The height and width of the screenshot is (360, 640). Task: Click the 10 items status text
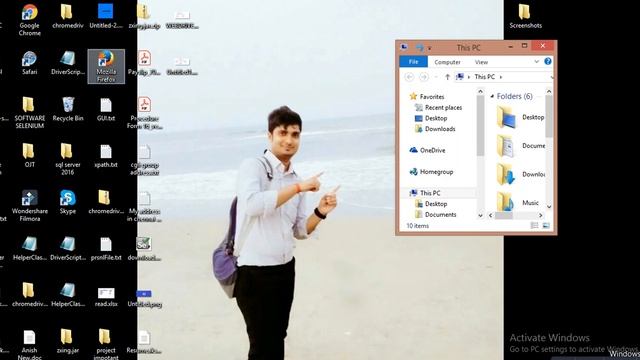click(x=418, y=226)
